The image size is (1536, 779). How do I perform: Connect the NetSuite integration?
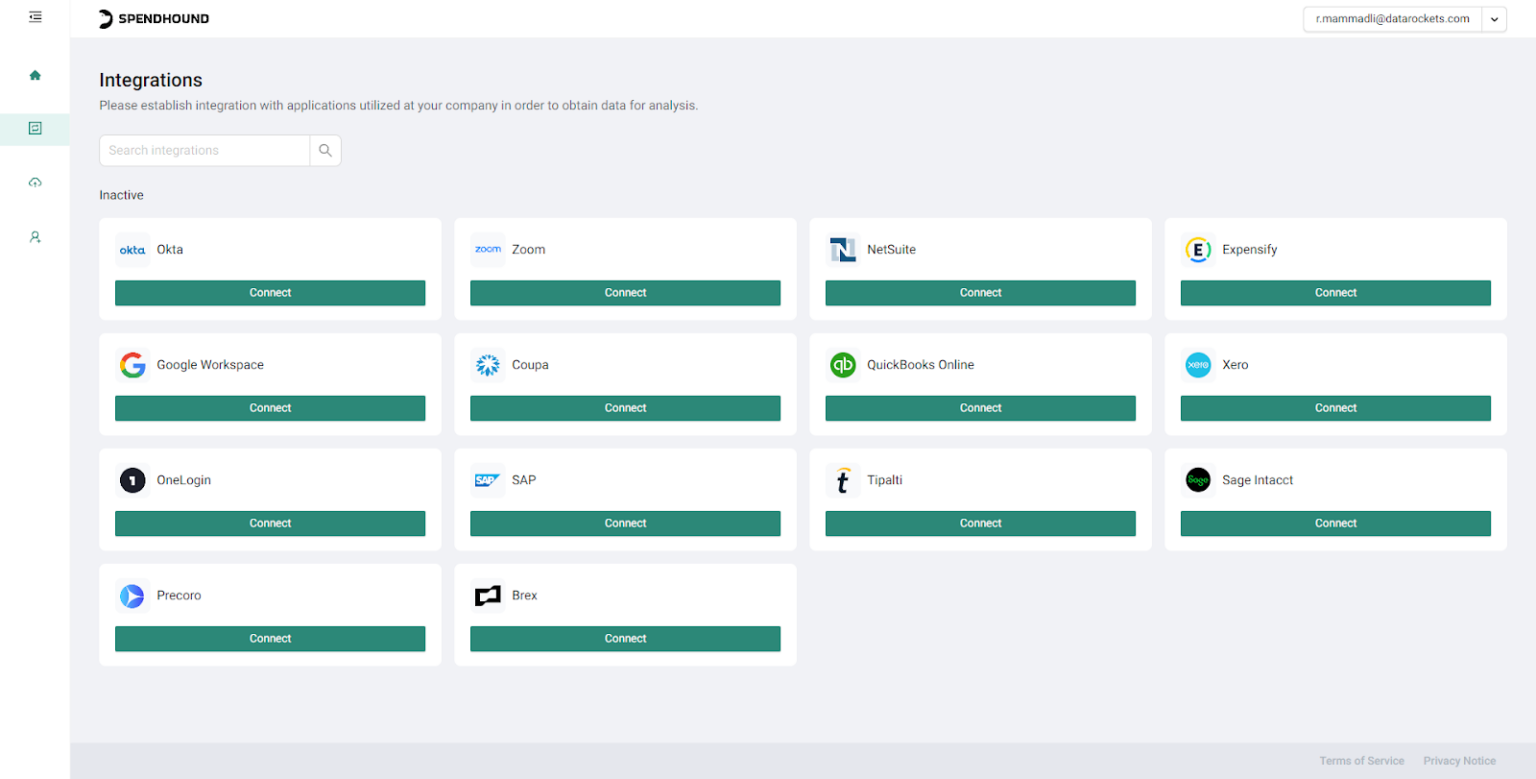pos(980,292)
